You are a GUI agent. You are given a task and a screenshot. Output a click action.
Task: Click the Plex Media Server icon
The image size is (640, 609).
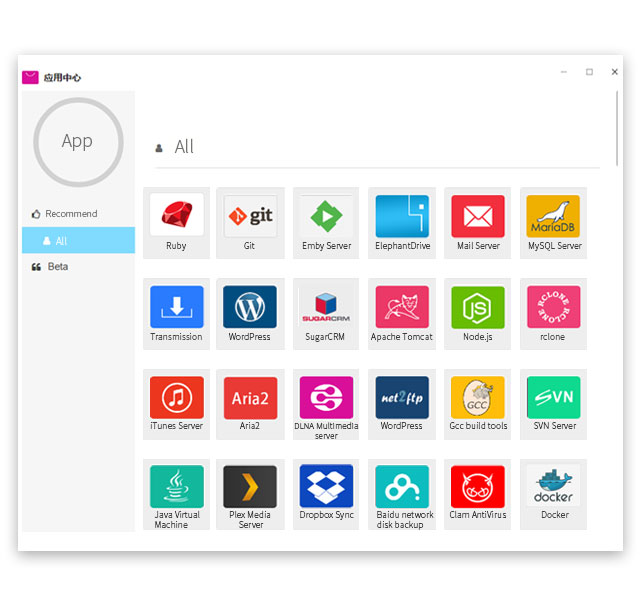[x=250, y=487]
